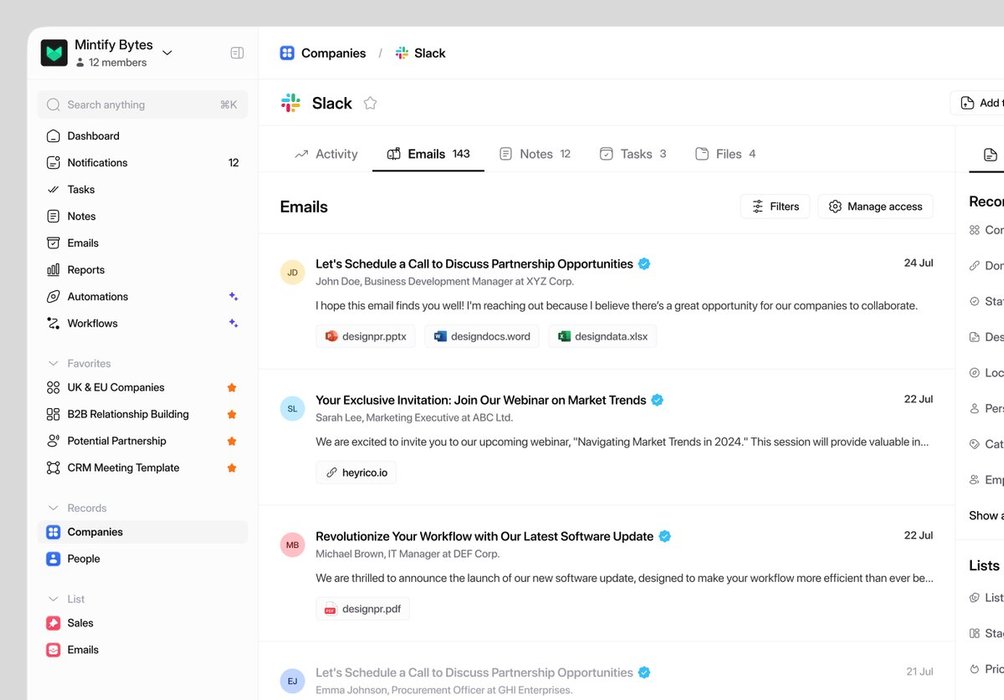Click the document icon tab in right panel
The width and height of the screenshot is (1004, 700).
(990, 154)
